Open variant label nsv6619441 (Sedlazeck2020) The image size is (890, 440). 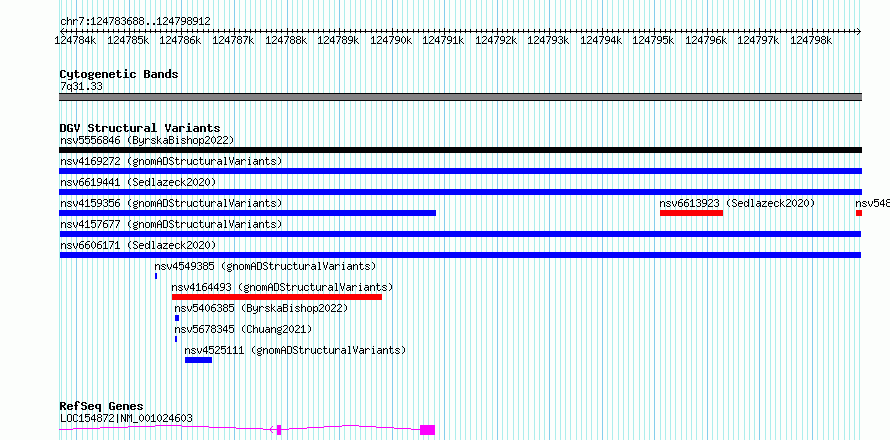(138, 182)
